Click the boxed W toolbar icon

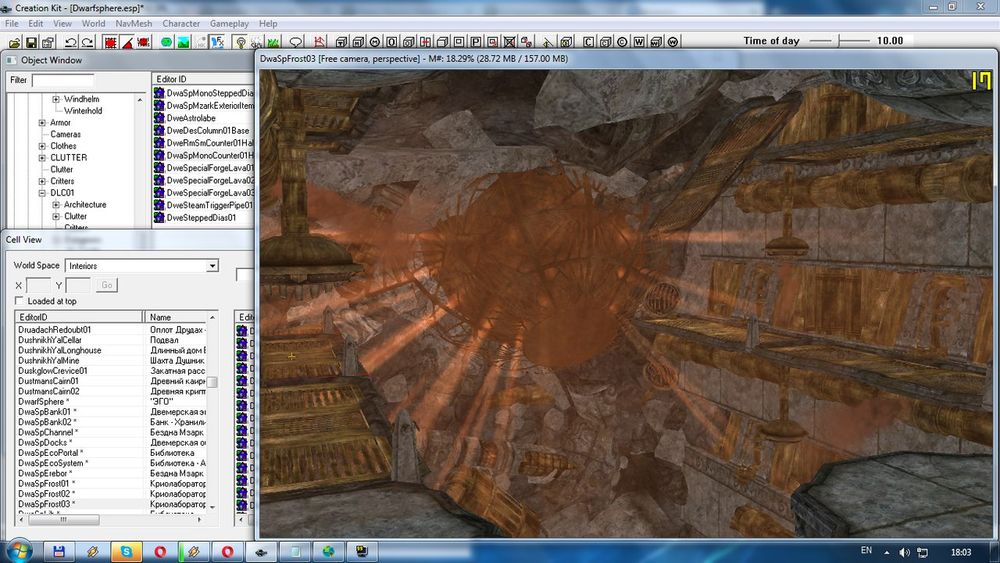pos(639,42)
